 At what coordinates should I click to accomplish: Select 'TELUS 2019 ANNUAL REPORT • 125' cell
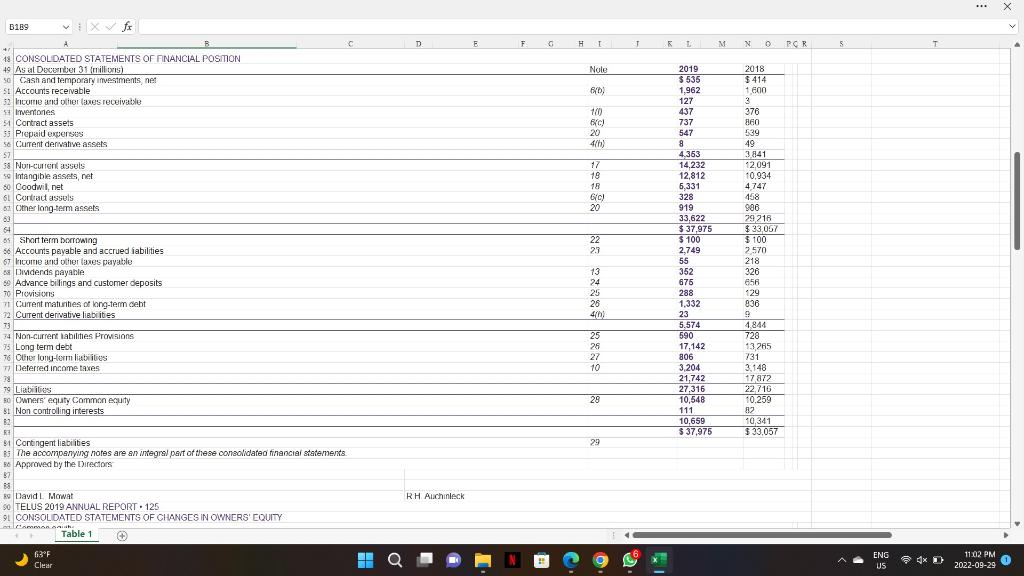click(x=87, y=507)
